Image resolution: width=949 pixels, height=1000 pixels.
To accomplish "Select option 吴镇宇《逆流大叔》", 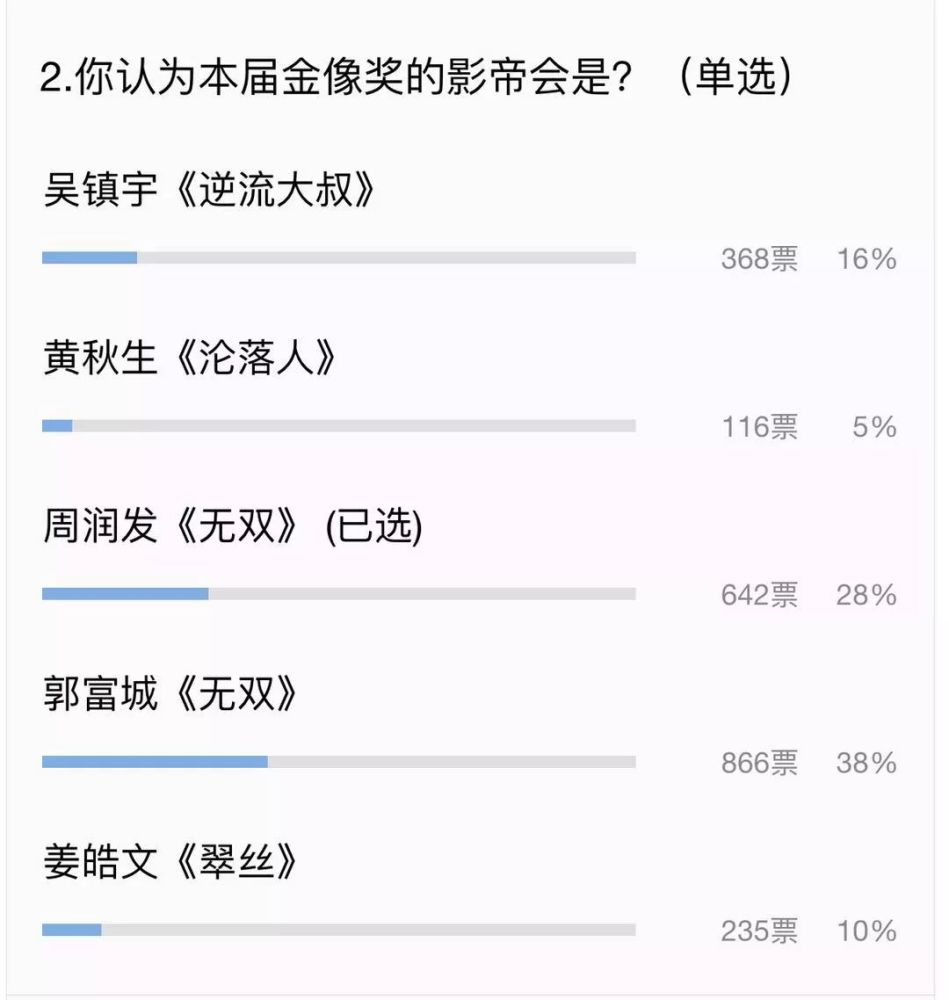I will 209,189.
